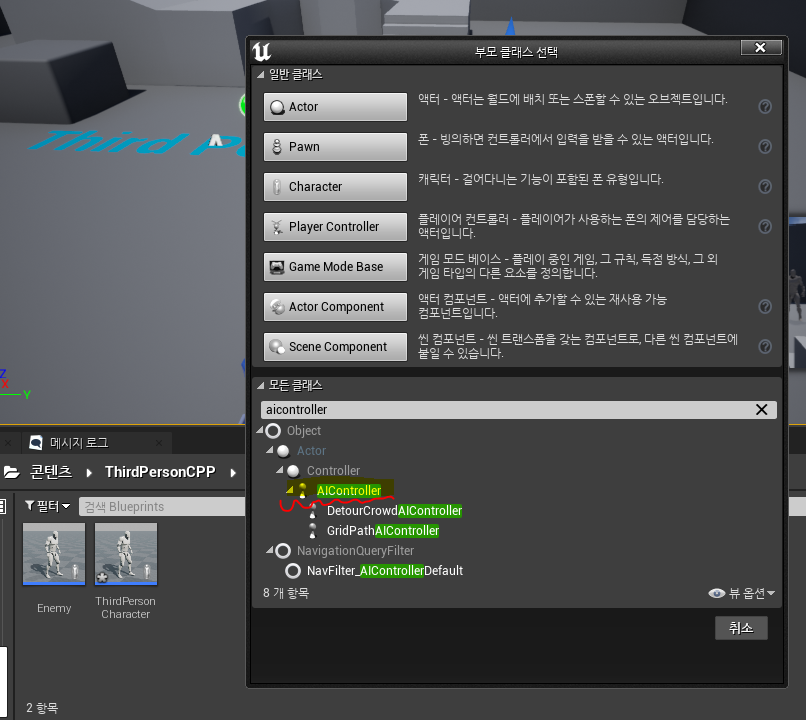This screenshot has width=806, height=720.
Task: Open help for Player Controller class
Action: tap(765, 227)
